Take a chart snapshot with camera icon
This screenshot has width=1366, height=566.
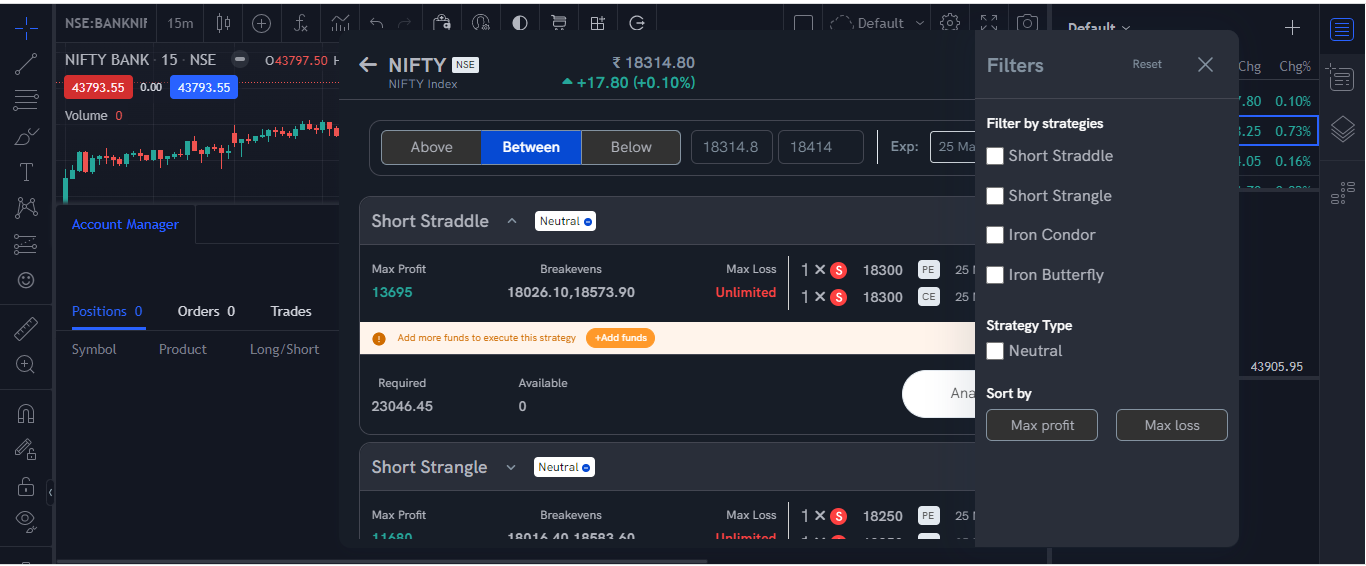click(x=1027, y=23)
